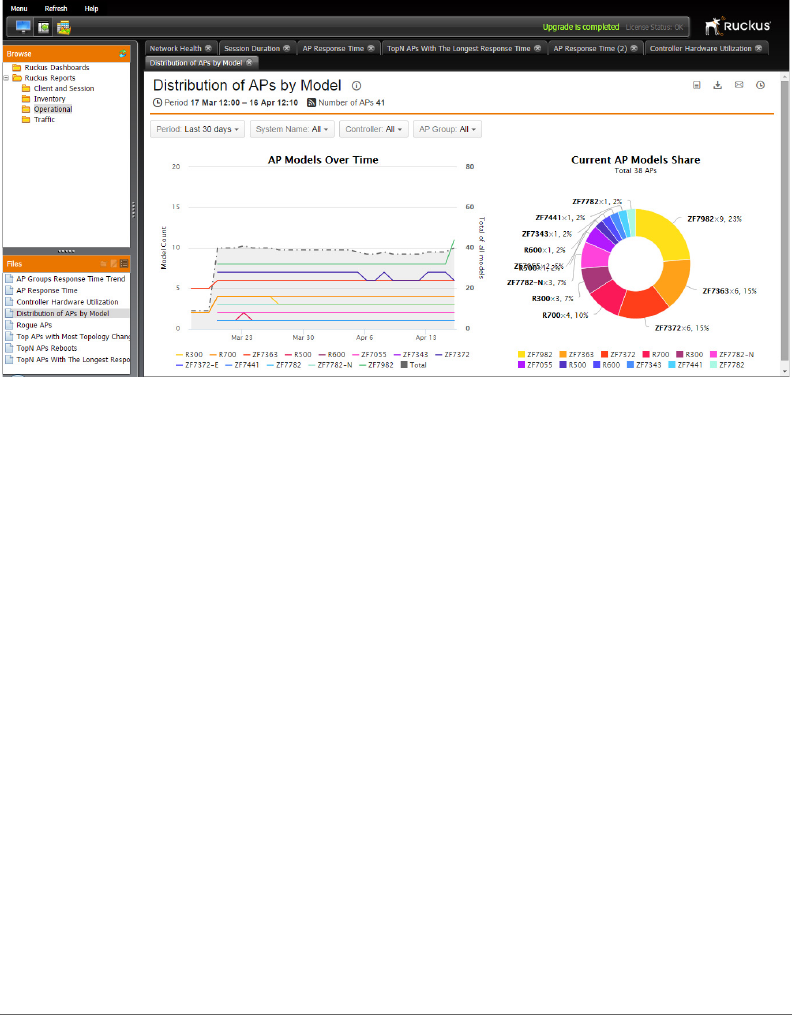
Task: Close the AP Response Time tab
Action: tap(371, 48)
